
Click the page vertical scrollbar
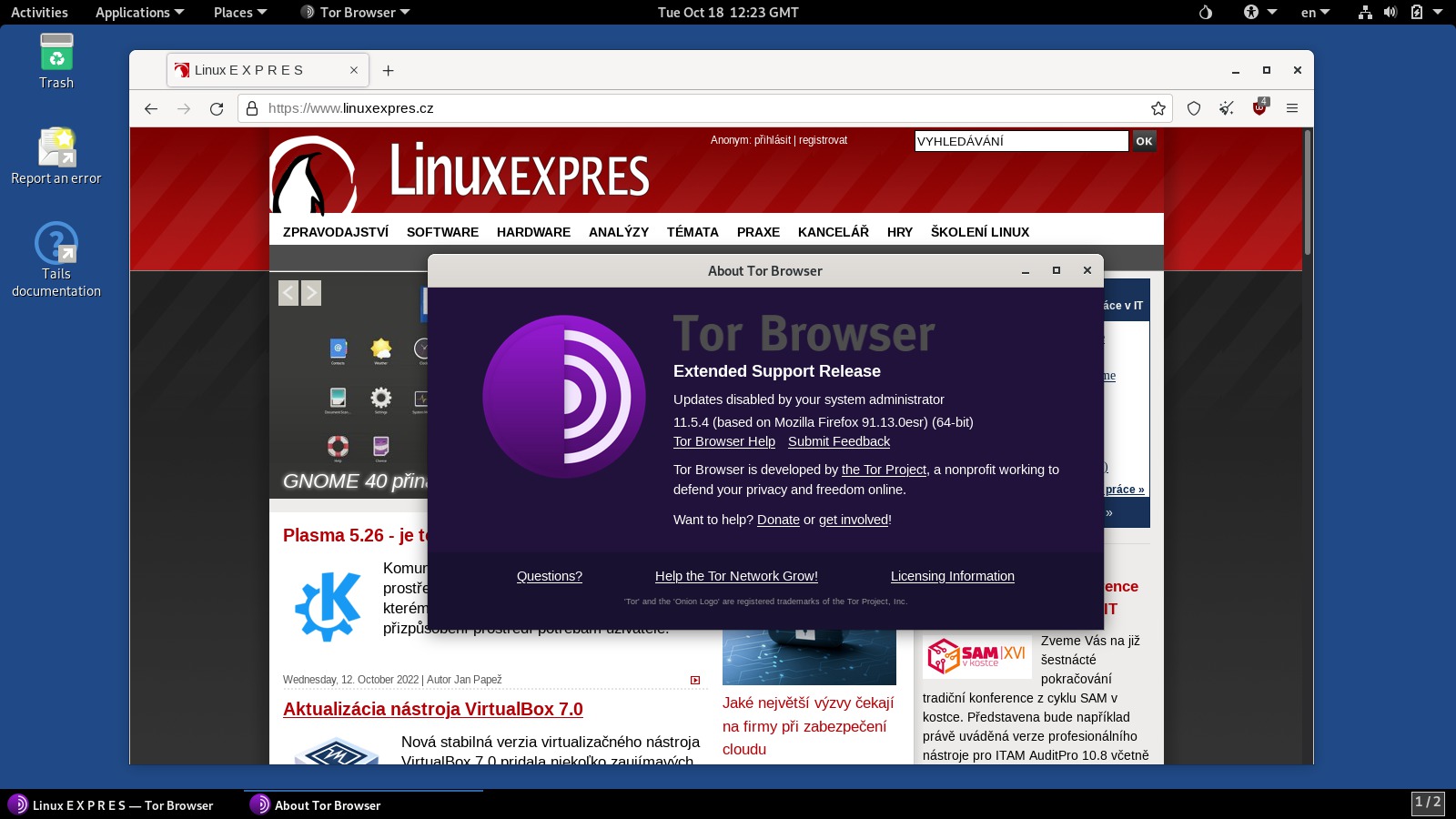point(1308,193)
